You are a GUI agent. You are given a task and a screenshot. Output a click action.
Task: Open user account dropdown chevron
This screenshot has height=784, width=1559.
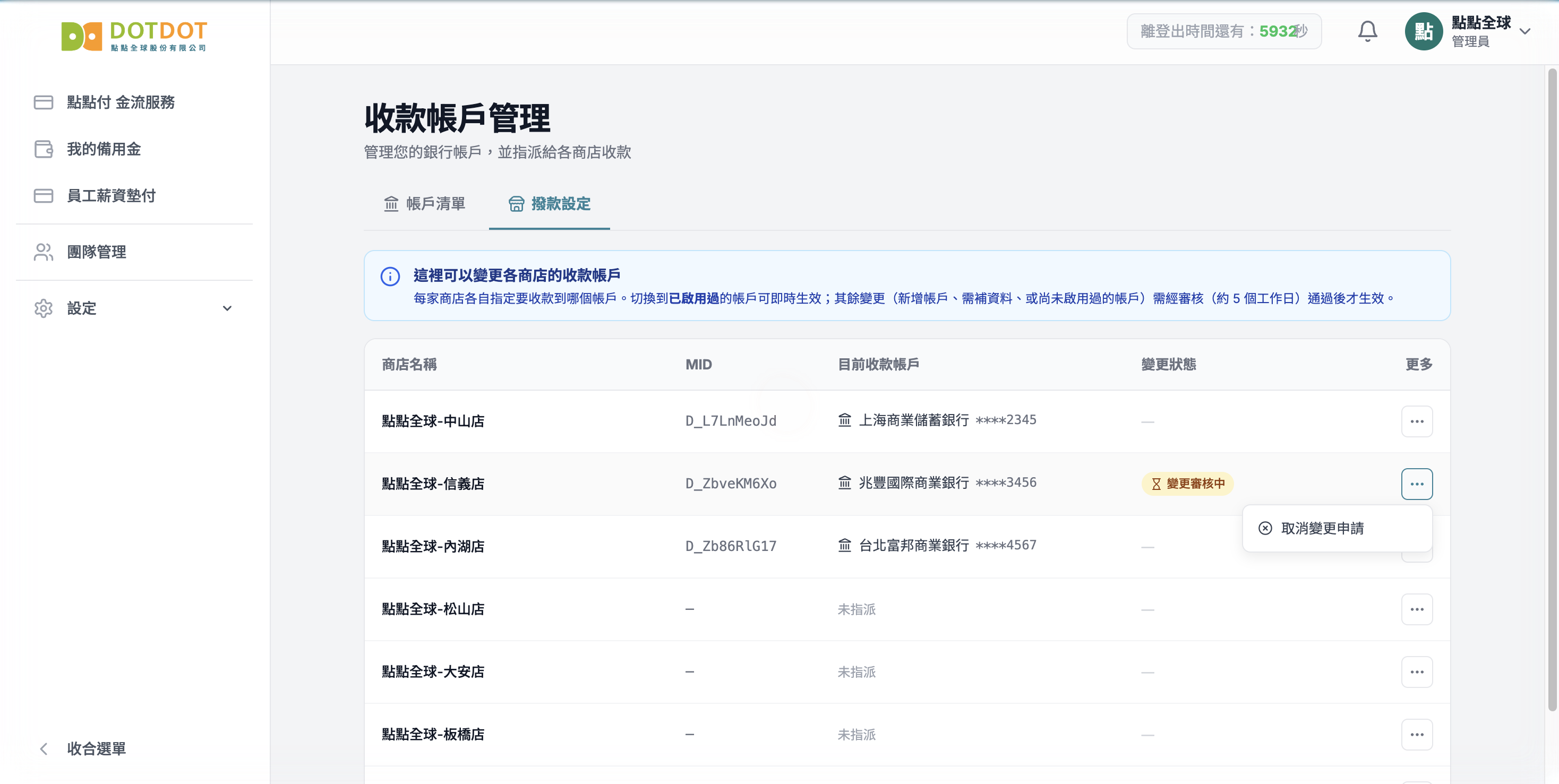(1525, 31)
